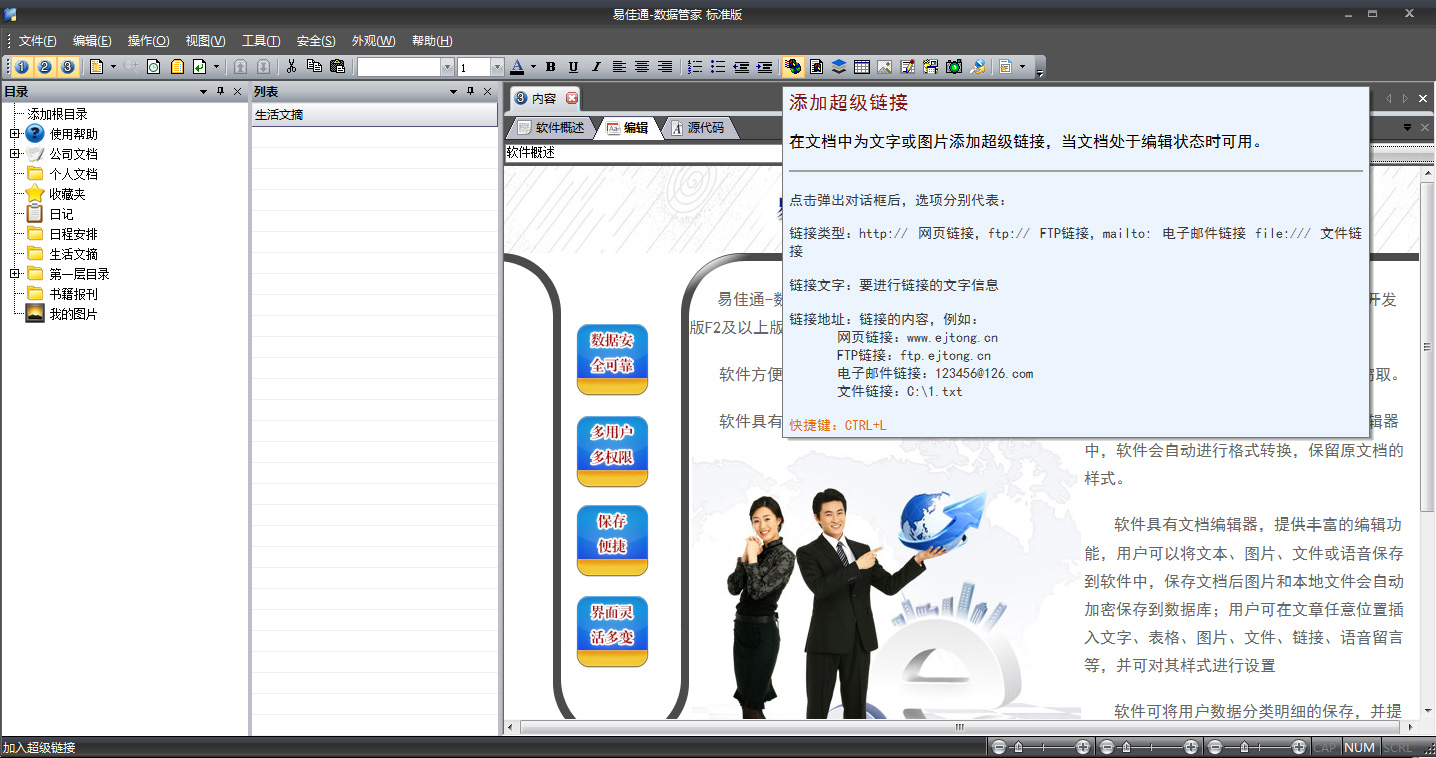Screen dimensions: 1436x758
Task: Open the font name dropdown
Action: (x=447, y=67)
